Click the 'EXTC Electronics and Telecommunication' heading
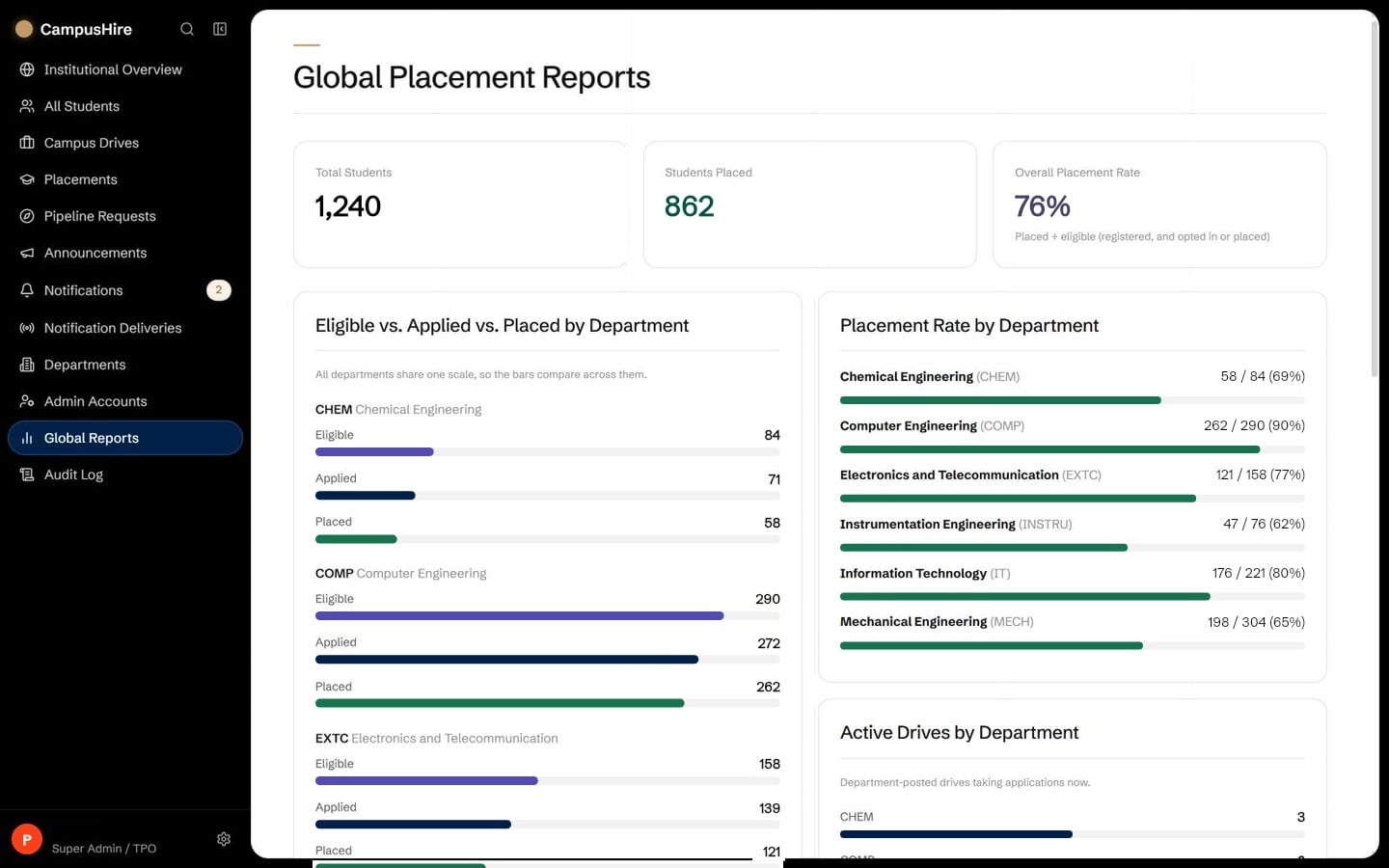This screenshot has width=1389, height=868. (x=437, y=738)
